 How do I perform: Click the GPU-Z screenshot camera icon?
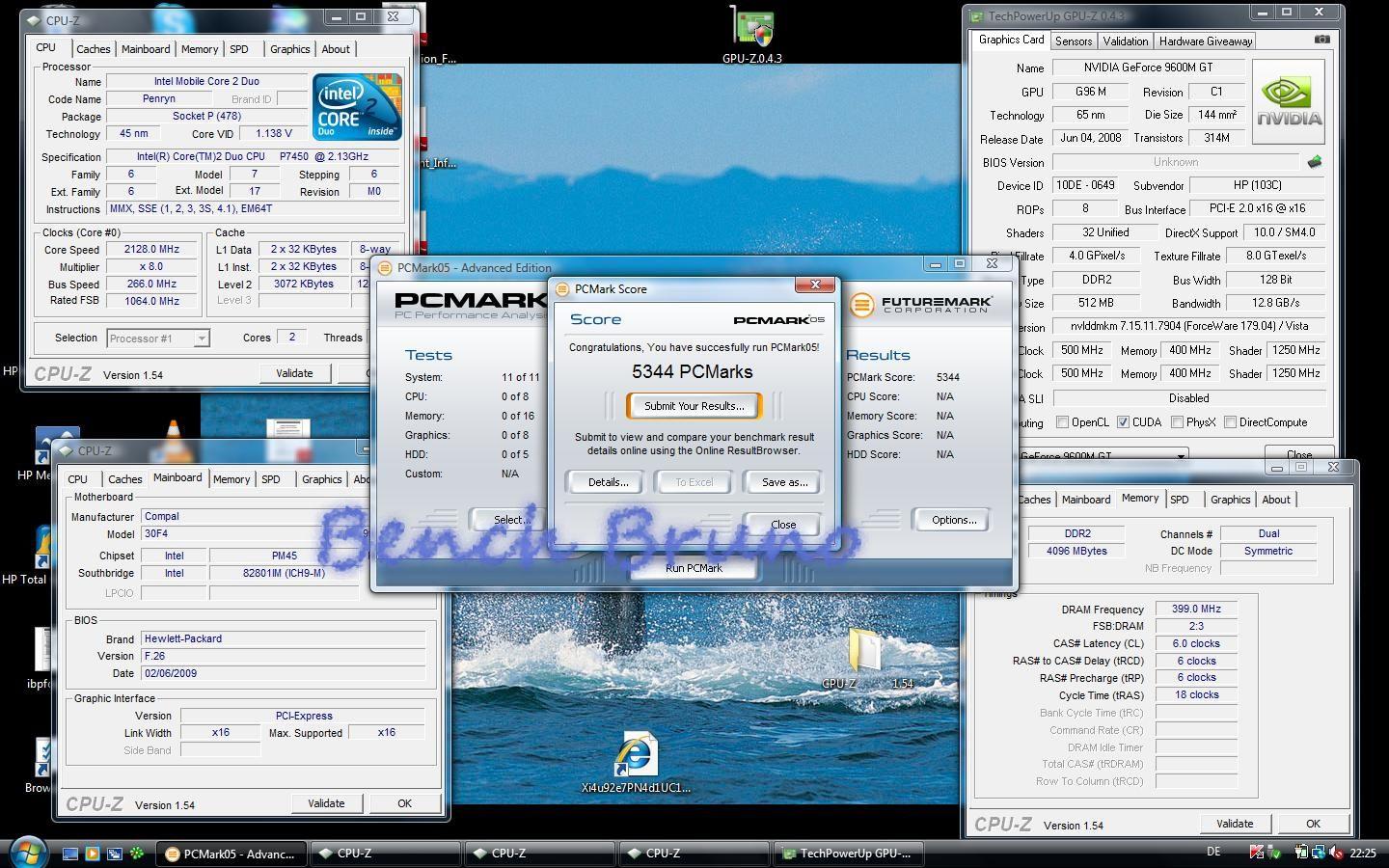(x=1321, y=40)
